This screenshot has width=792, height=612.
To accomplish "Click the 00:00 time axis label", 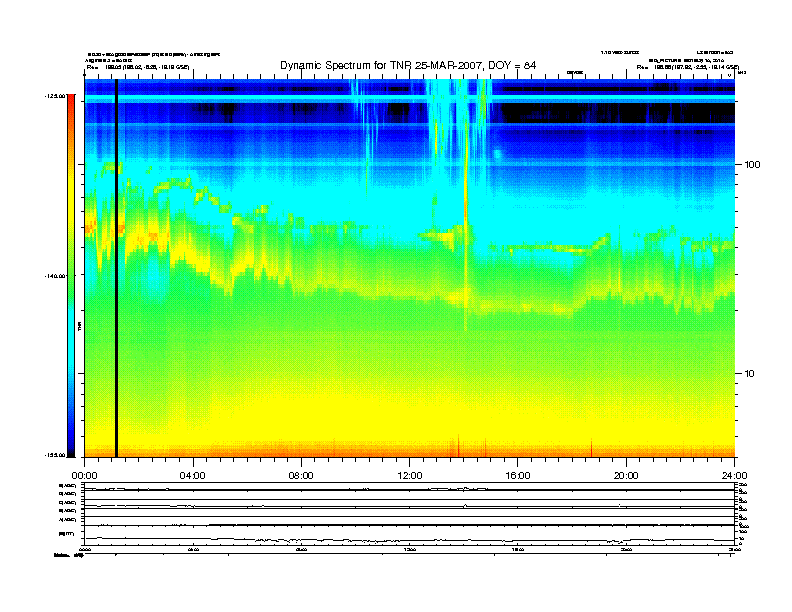I will pos(84,476).
